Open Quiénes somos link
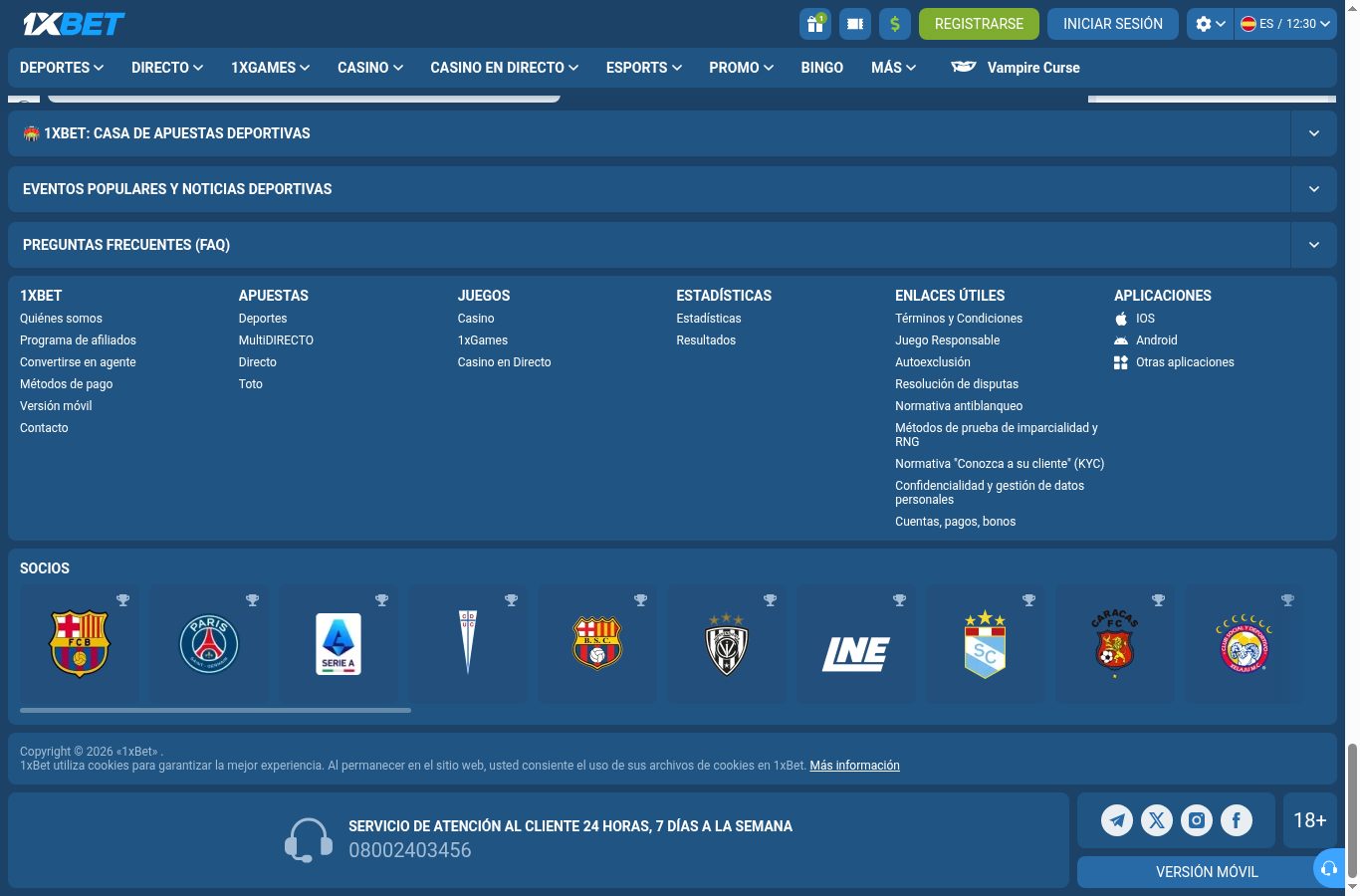The image size is (1360, 896). 61,319
